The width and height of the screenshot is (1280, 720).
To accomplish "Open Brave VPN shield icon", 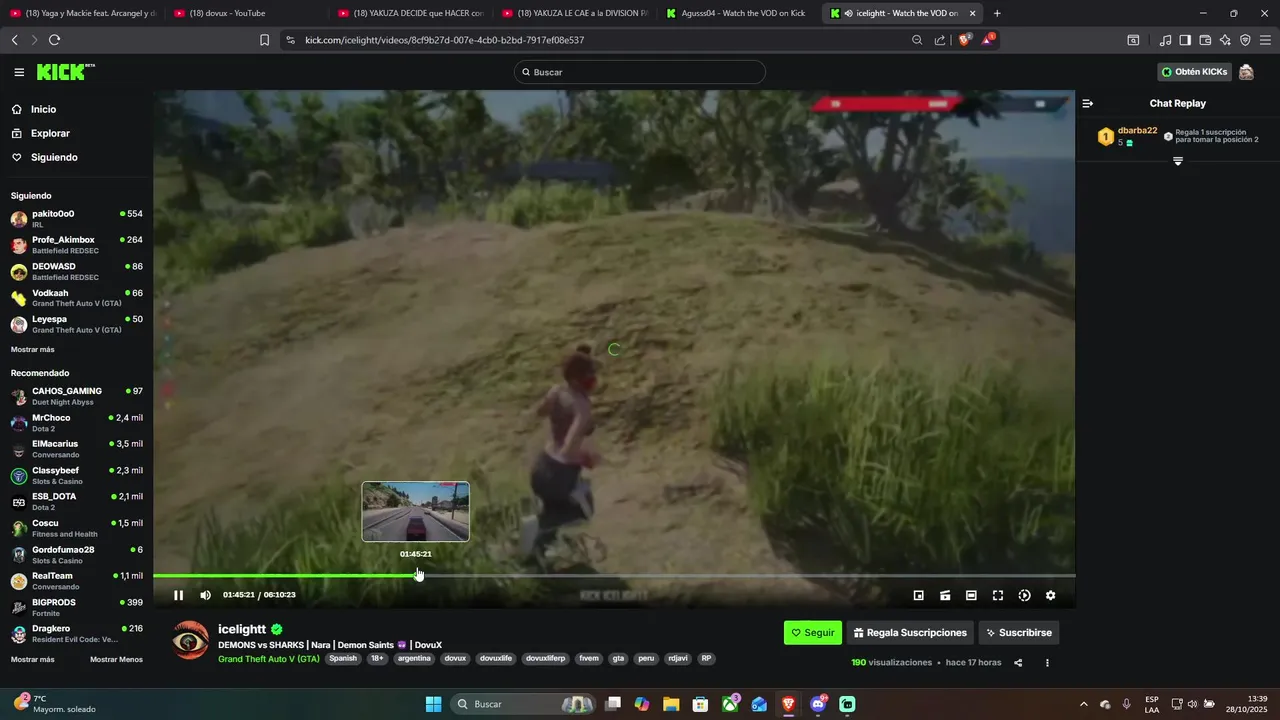I will pos(1245,40).
